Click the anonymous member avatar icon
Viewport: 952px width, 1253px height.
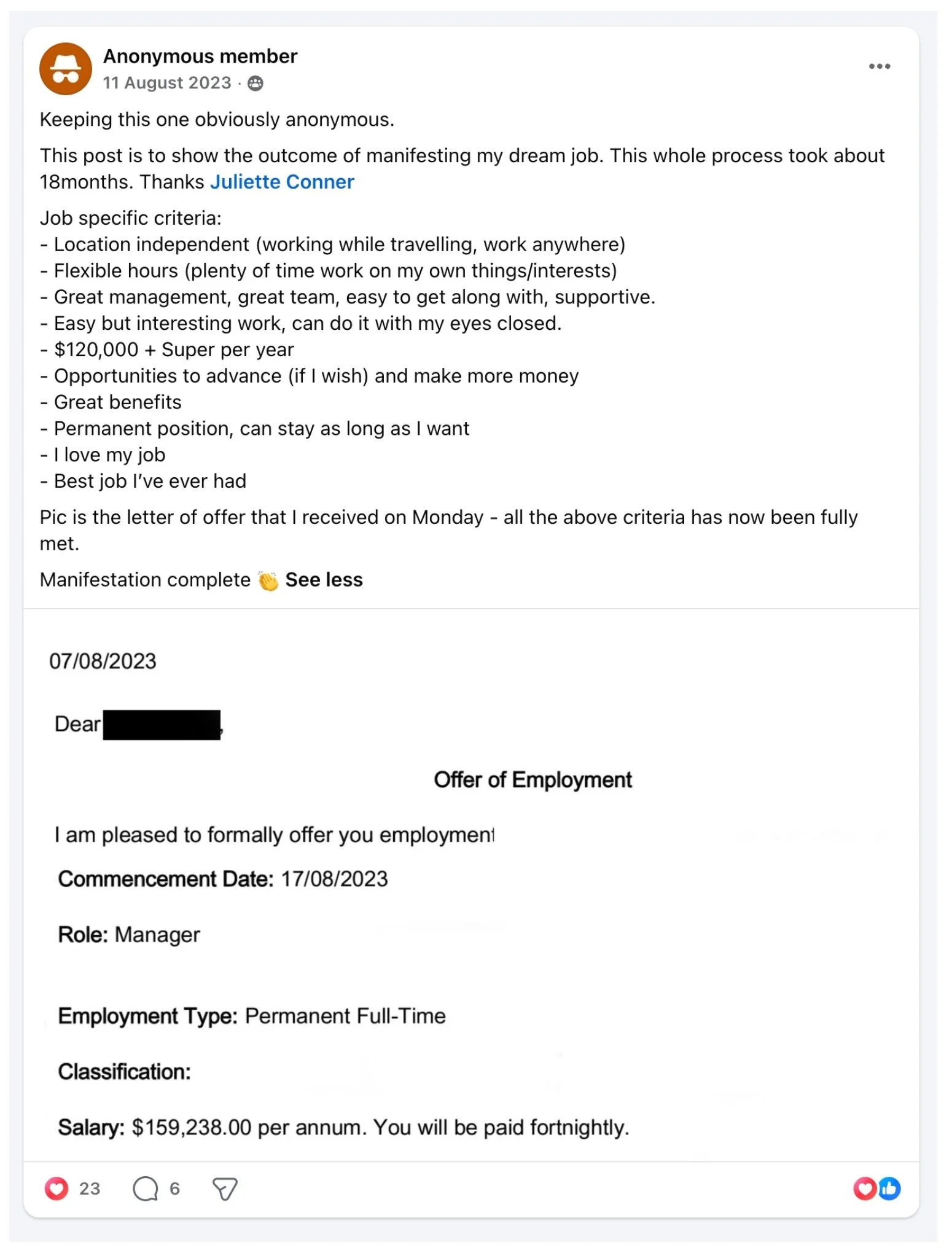coord(66,69)
